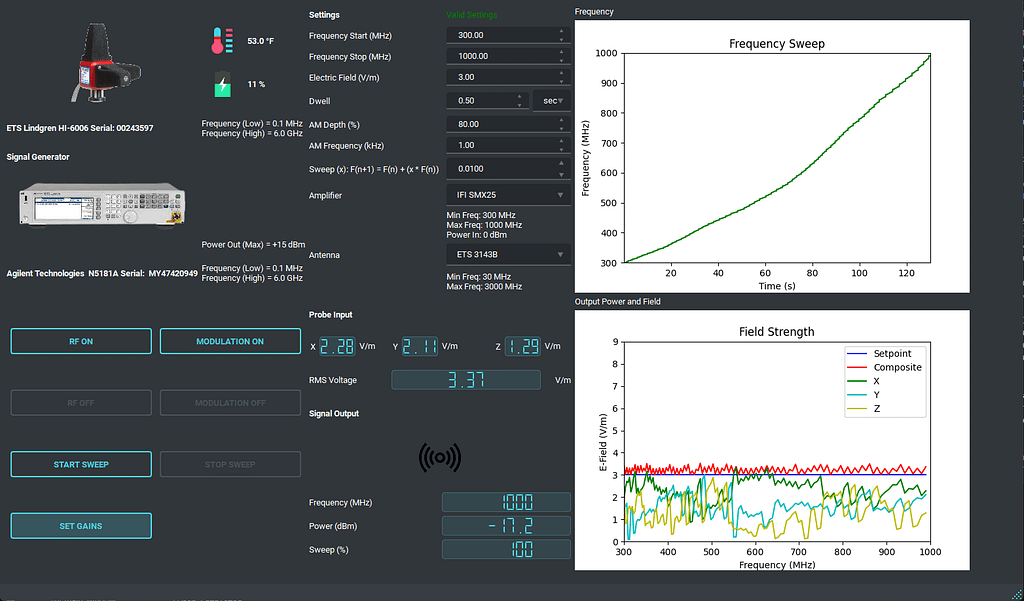Focus the AM Frequency kHz field
Screen dimensions: 1024x601
coord(498,146)
